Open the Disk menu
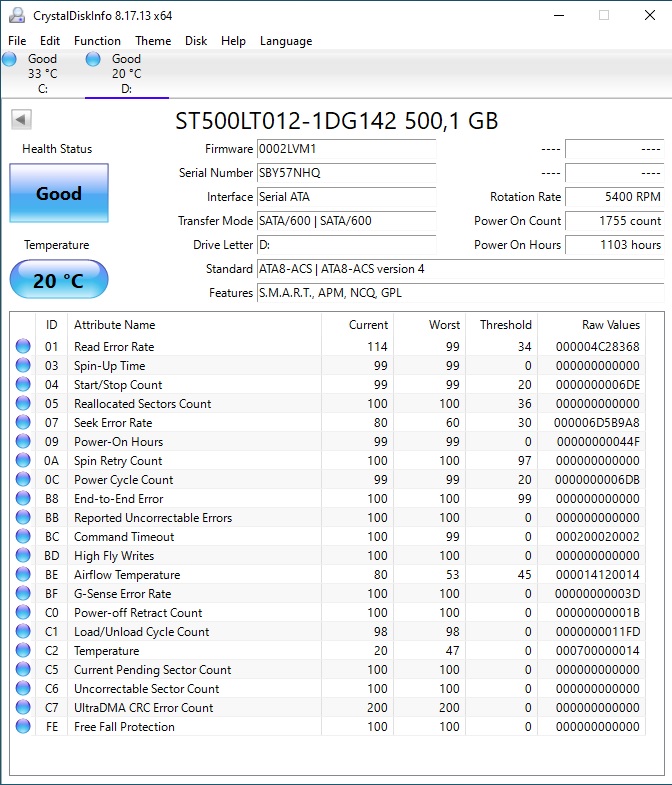 (x=196, y=41)
